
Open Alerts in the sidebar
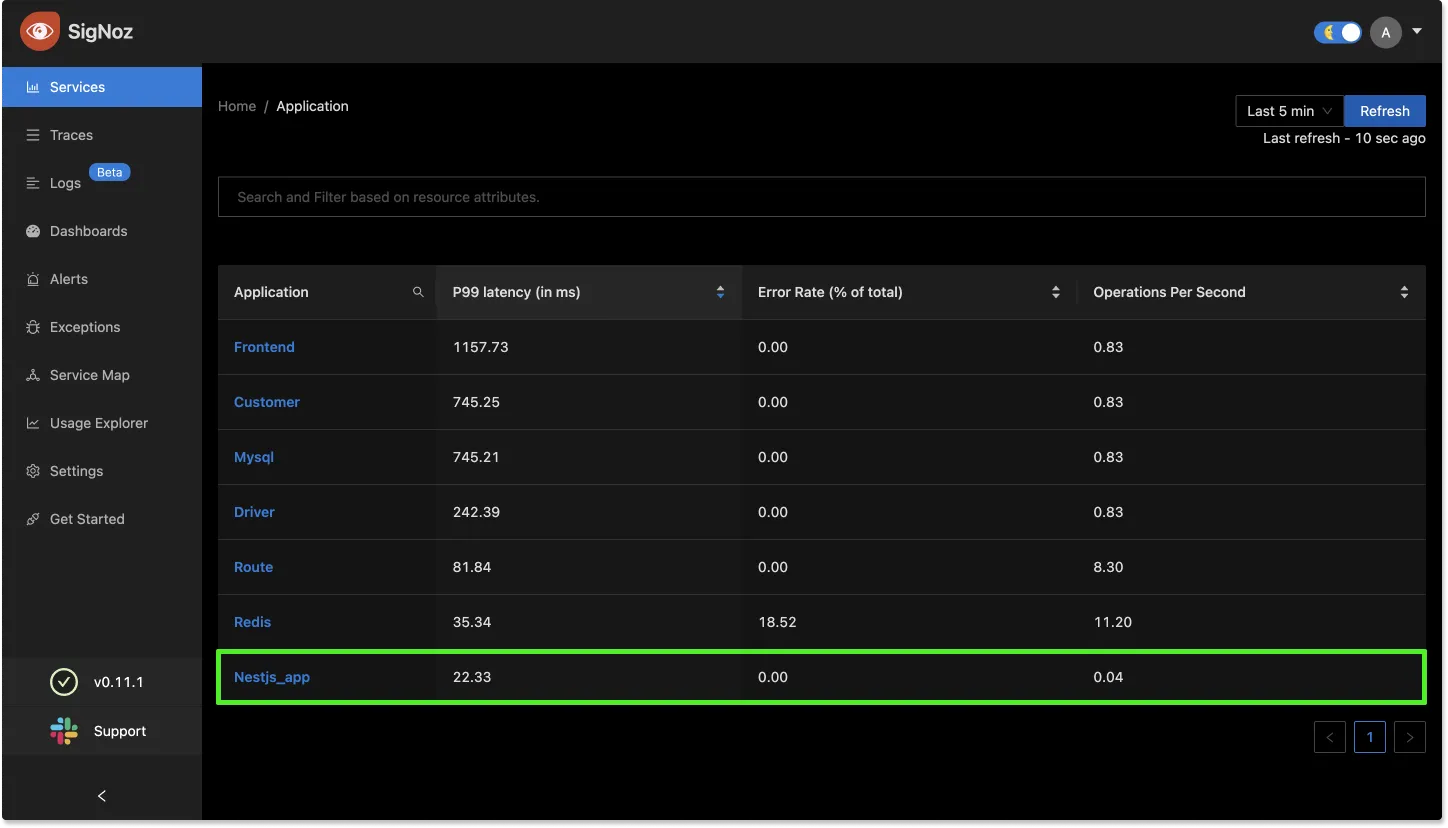102,279
